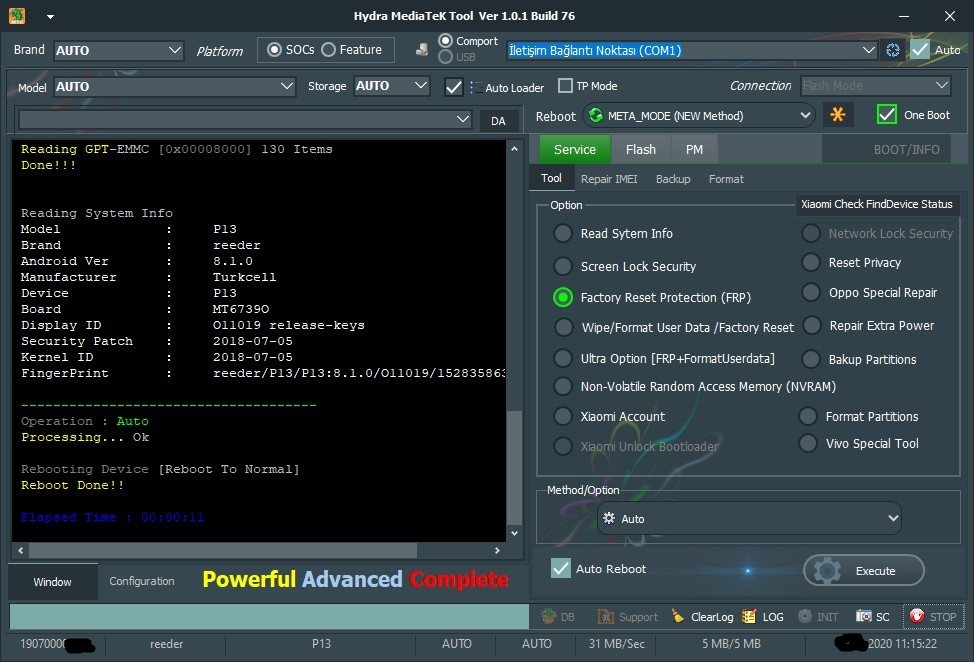Select the NVRAM option

coord(563,386)
